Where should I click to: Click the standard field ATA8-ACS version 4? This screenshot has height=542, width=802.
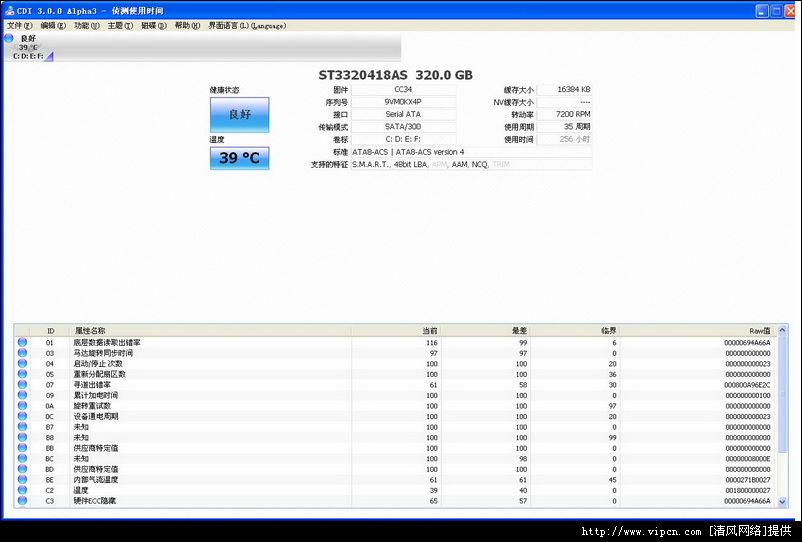(x=472, y=152)
